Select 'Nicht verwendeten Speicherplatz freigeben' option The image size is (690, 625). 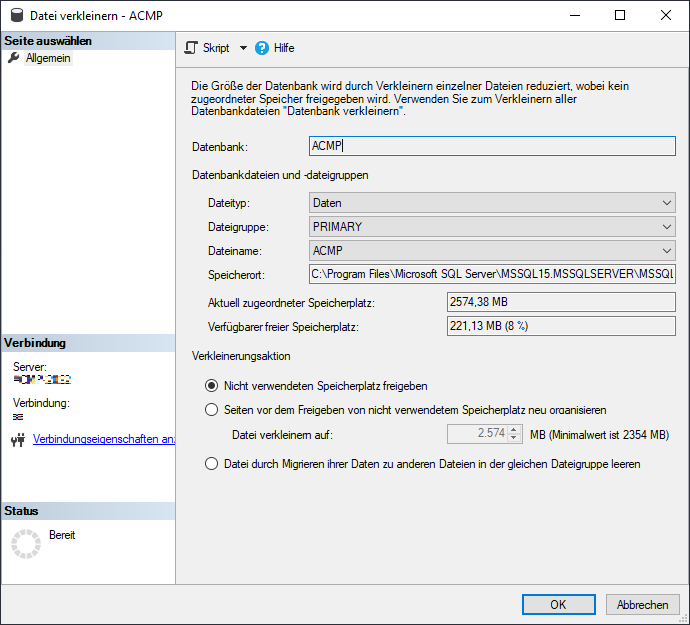tap(211, 385)
